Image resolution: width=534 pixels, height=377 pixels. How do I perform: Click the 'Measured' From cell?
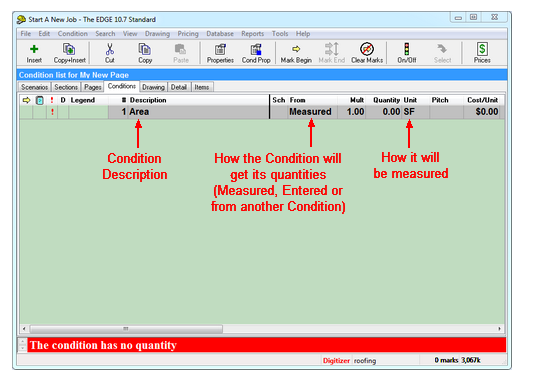coord(313,112)
